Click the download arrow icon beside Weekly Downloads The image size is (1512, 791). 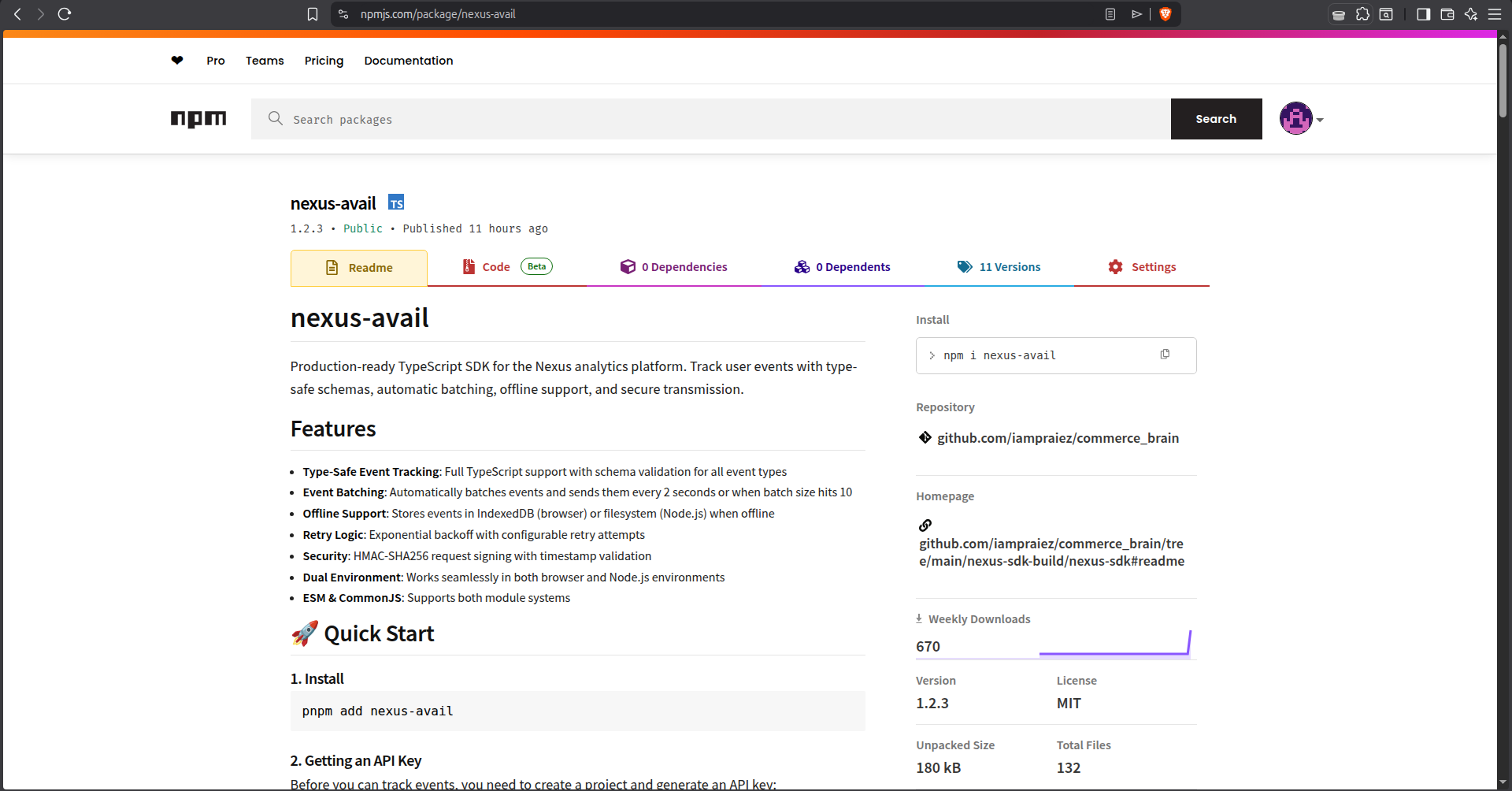tap(919, 618)
